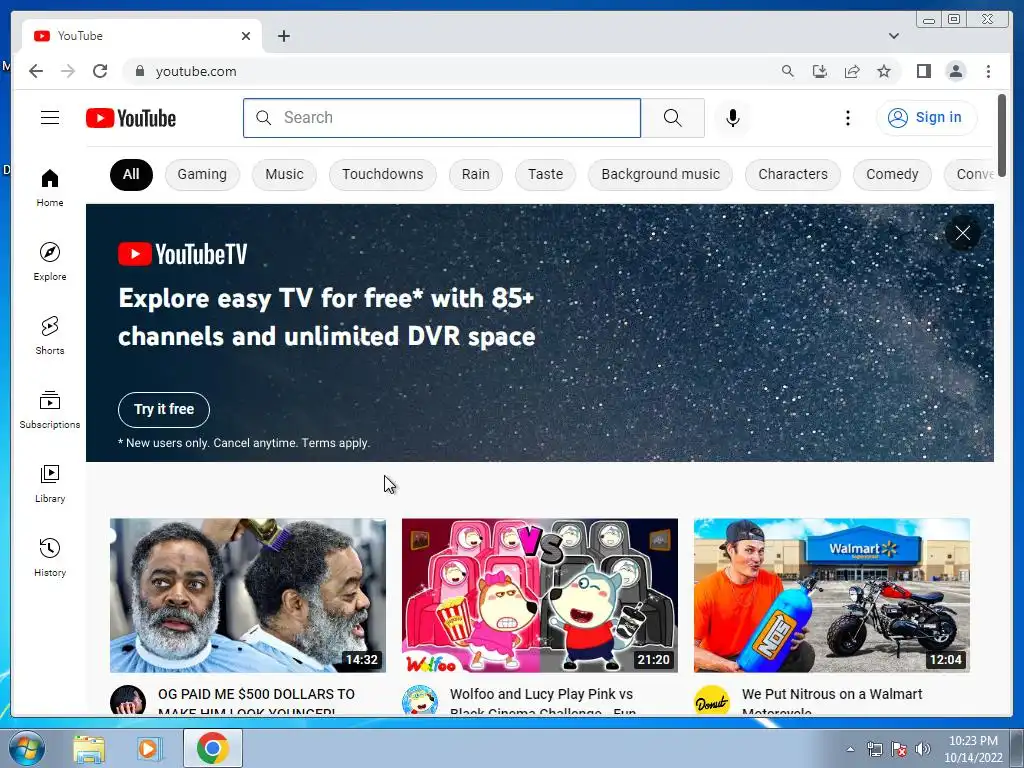1024x768 pixels.
Task: Reload the page
Action: [x=100, y=71]
